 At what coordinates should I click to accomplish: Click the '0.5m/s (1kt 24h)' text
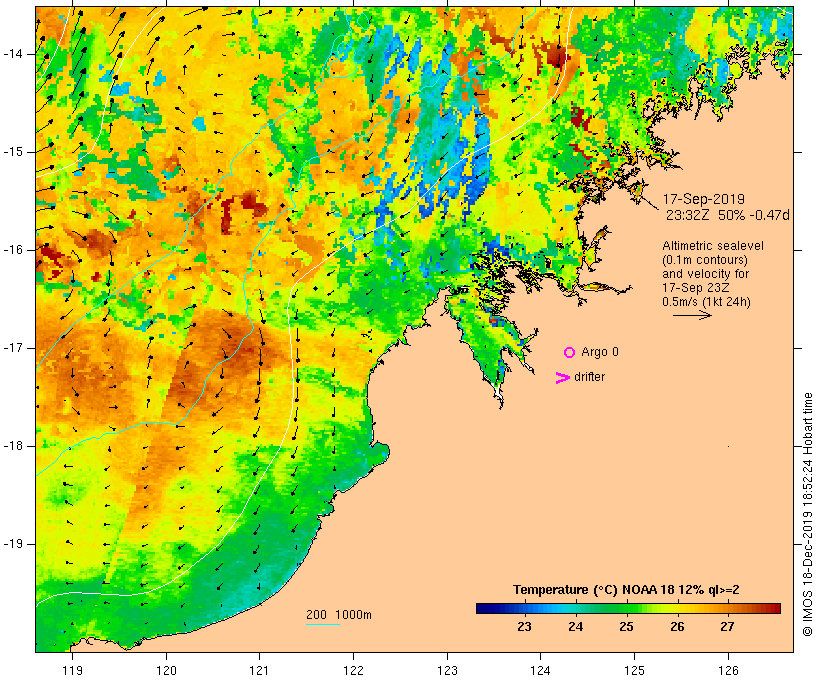pyautogui.click(x=706, y=302)
